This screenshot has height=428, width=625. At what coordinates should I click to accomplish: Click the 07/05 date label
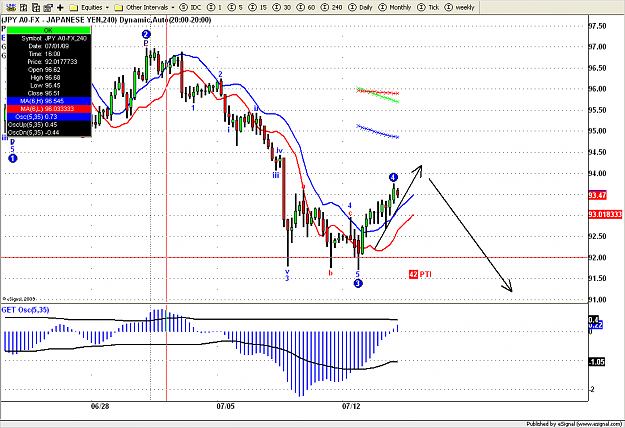[x=225, y=406]
